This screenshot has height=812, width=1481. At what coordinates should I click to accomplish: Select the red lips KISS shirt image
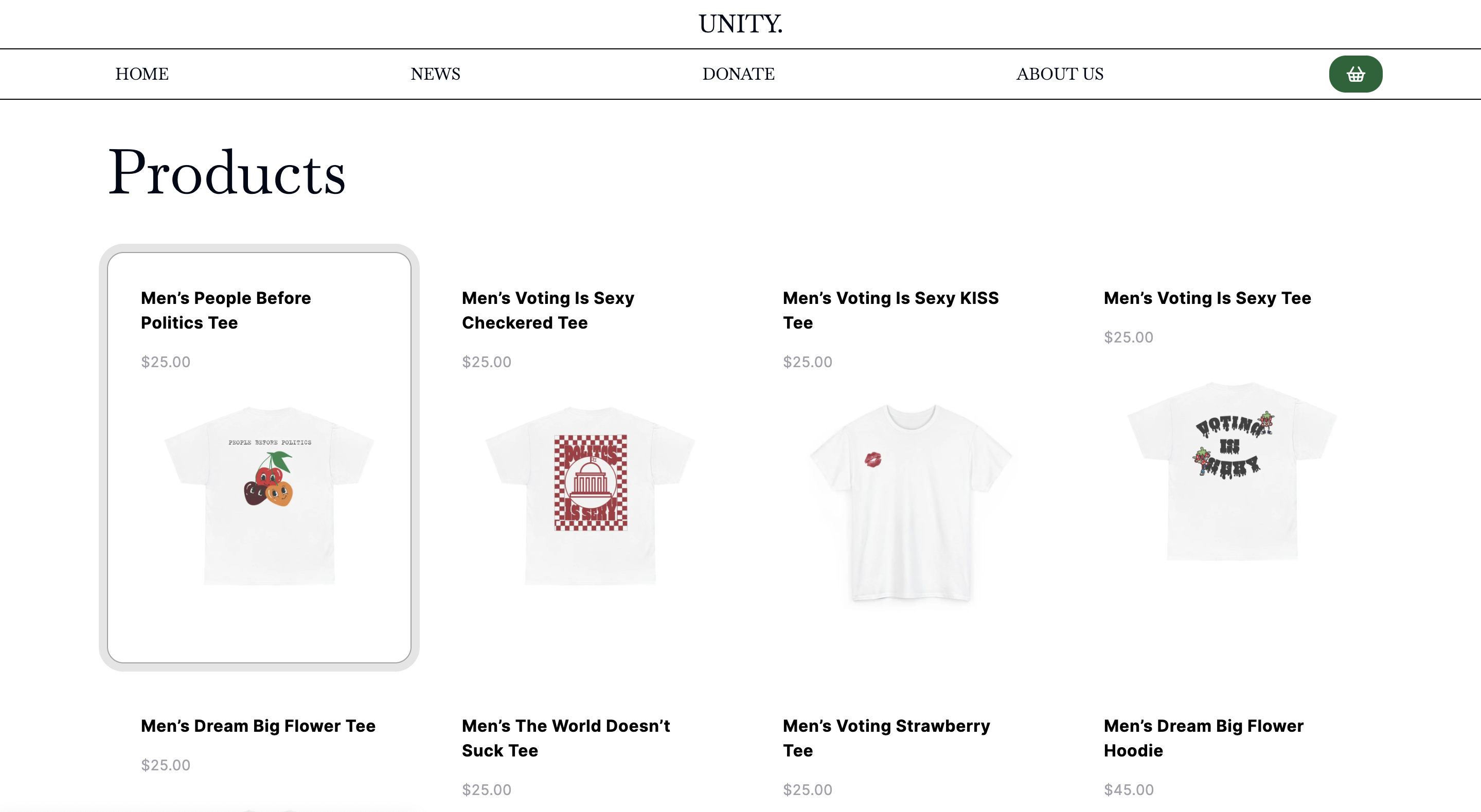point(911,502)
